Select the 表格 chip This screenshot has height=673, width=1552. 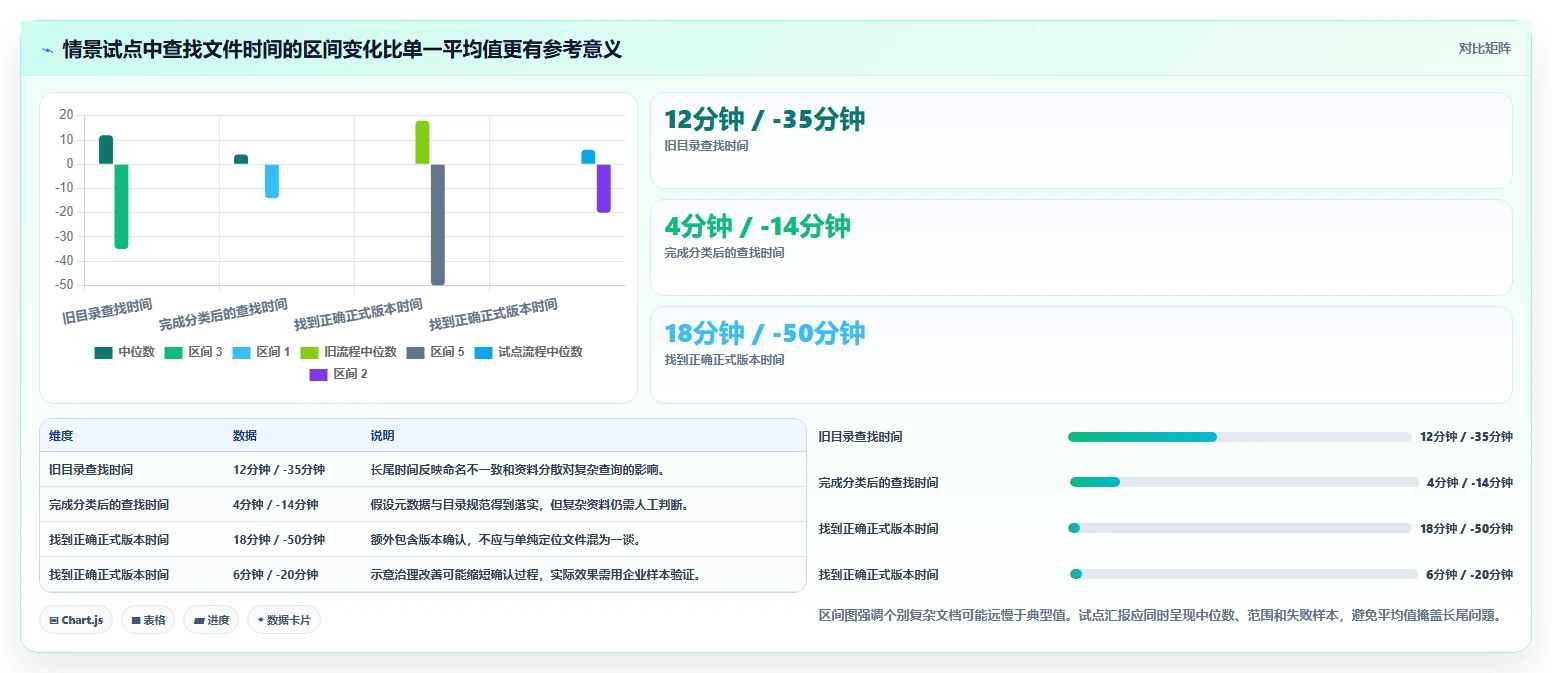(147, 620)
